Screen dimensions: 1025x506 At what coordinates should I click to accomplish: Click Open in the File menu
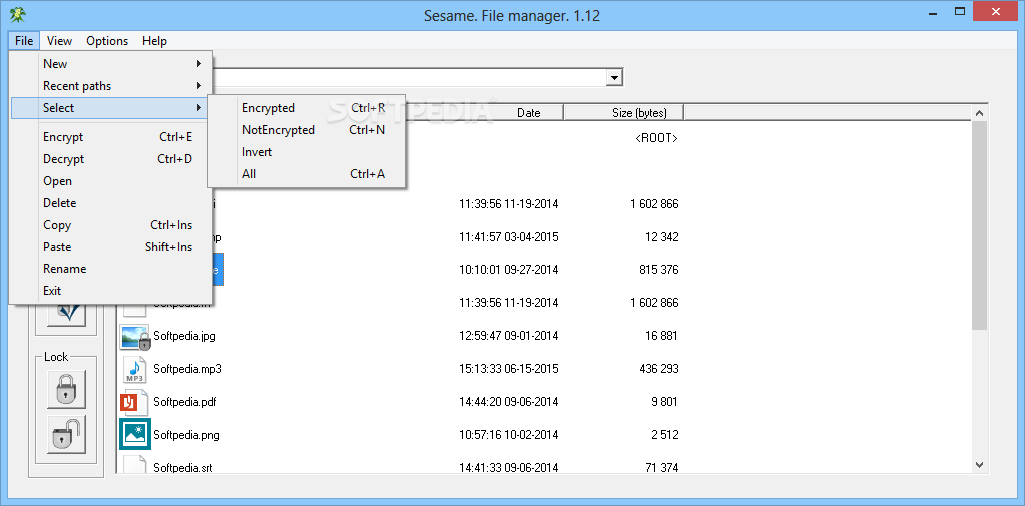[x=111, y=181]
